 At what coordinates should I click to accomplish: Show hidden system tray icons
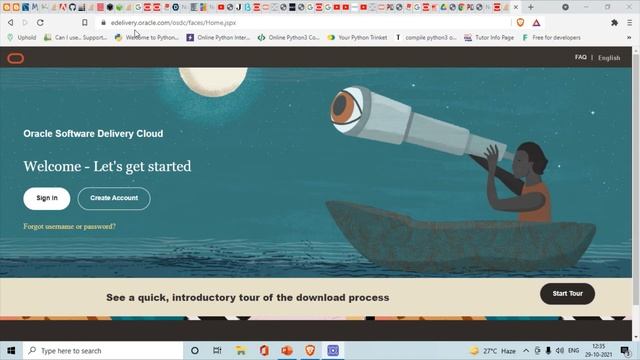526,351
